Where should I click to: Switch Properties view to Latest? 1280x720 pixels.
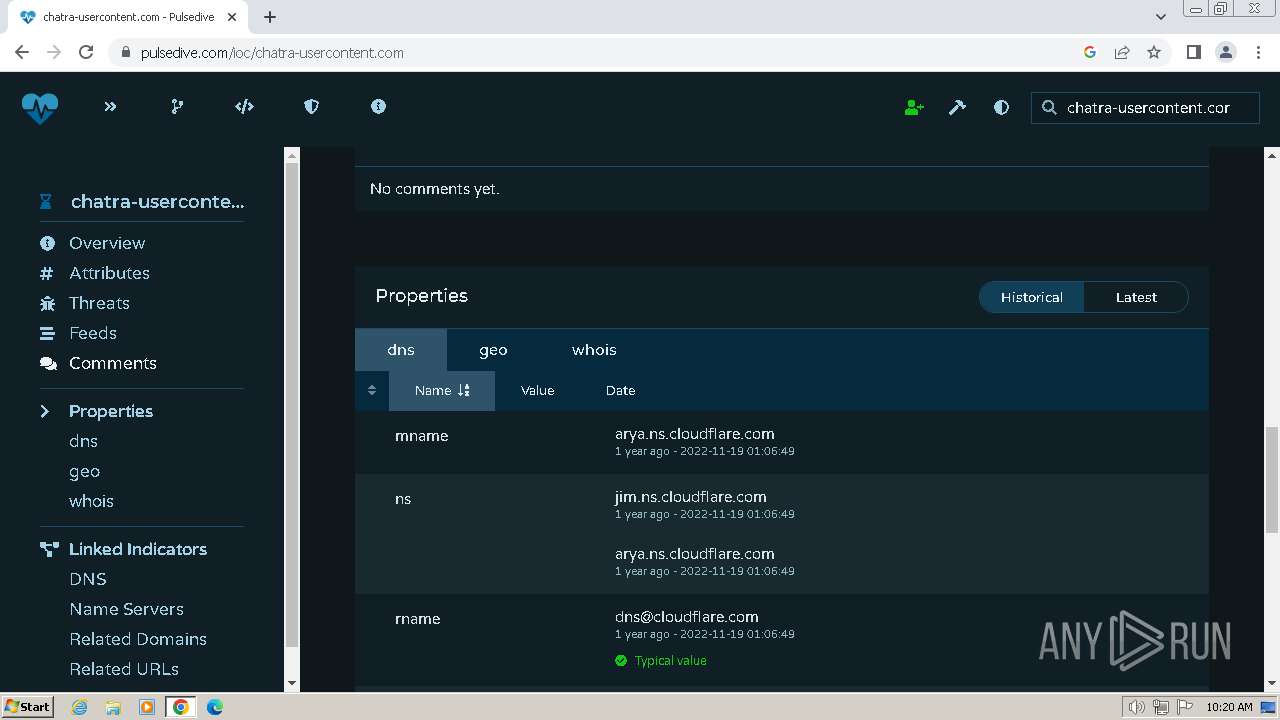click(1136, 297)
